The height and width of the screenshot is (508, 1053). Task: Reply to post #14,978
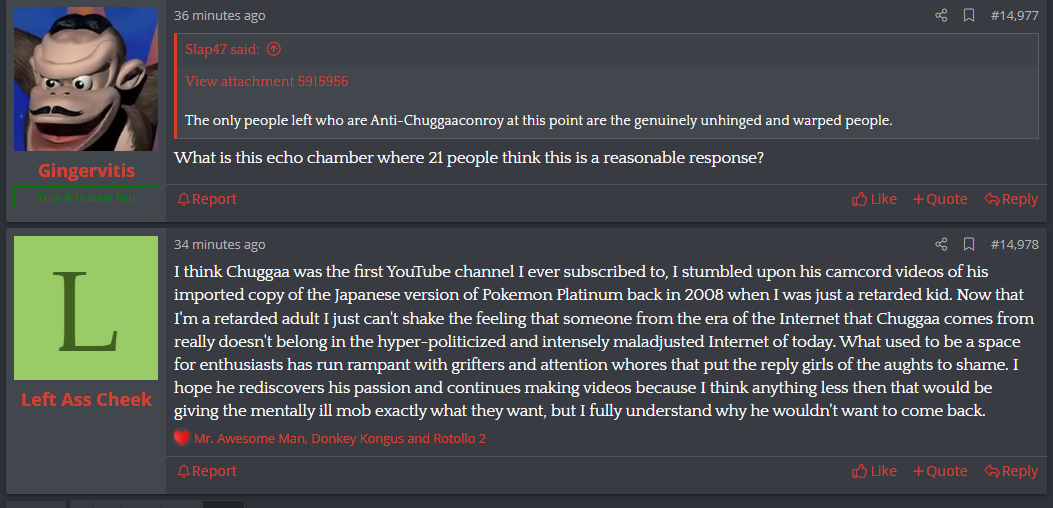pos(1011,471)
